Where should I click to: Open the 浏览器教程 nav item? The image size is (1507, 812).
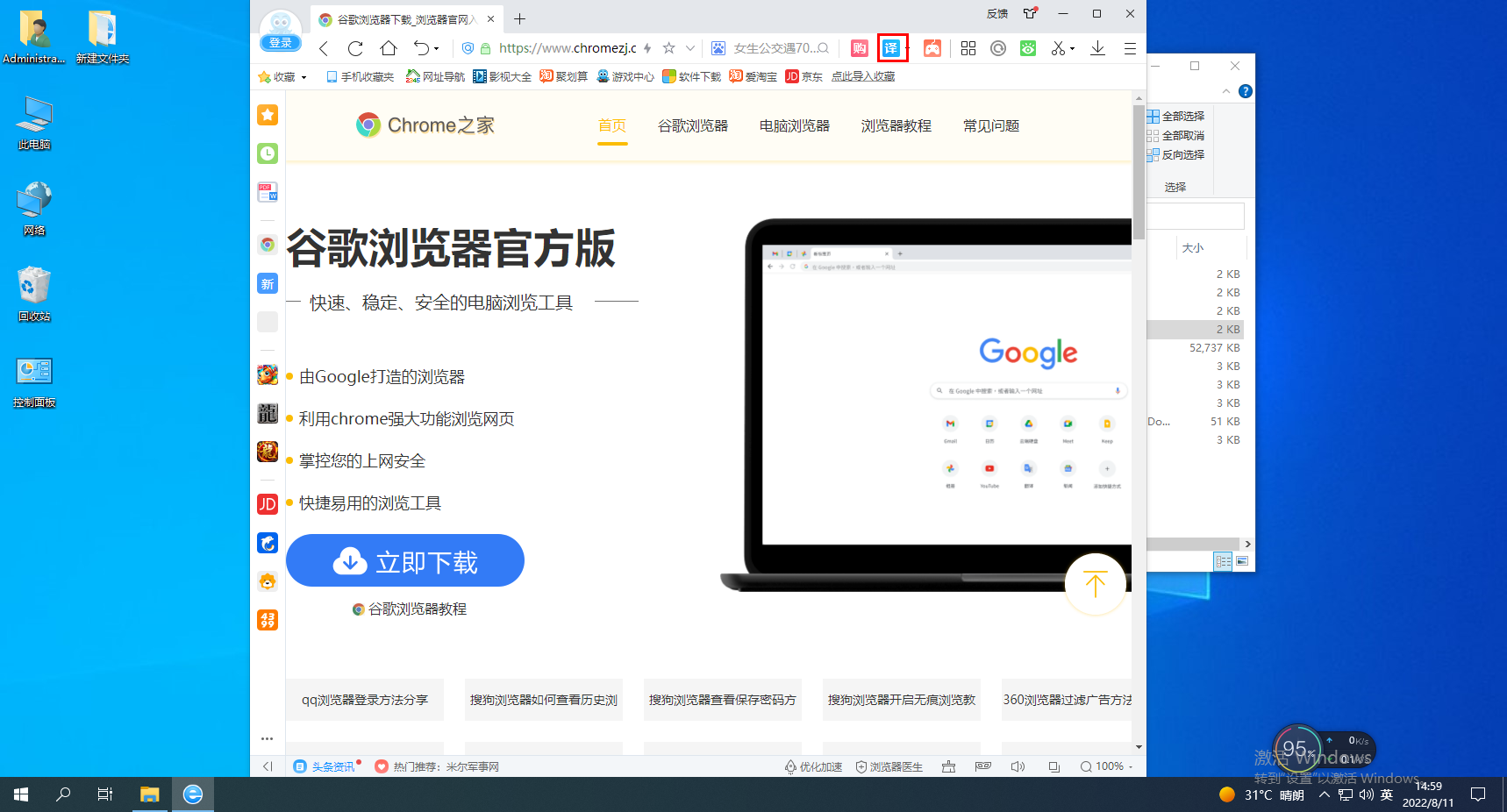(896, 125)
